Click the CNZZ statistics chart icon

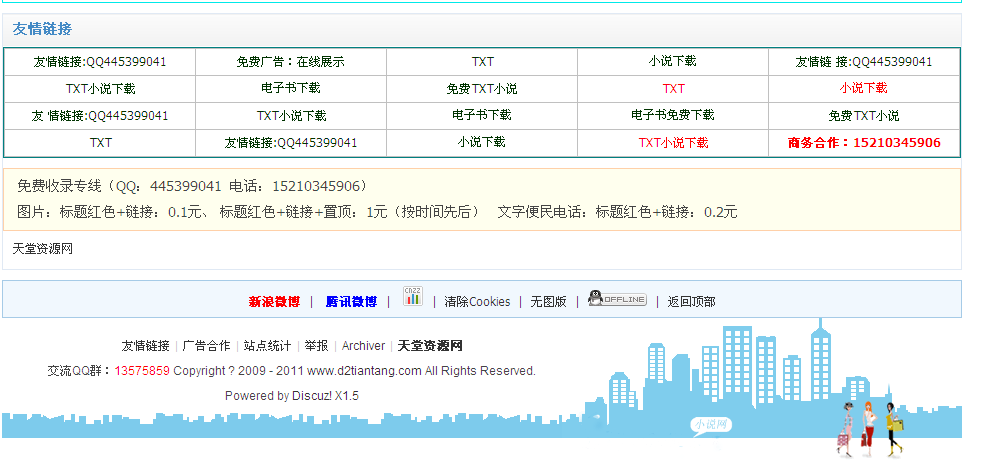412,296
